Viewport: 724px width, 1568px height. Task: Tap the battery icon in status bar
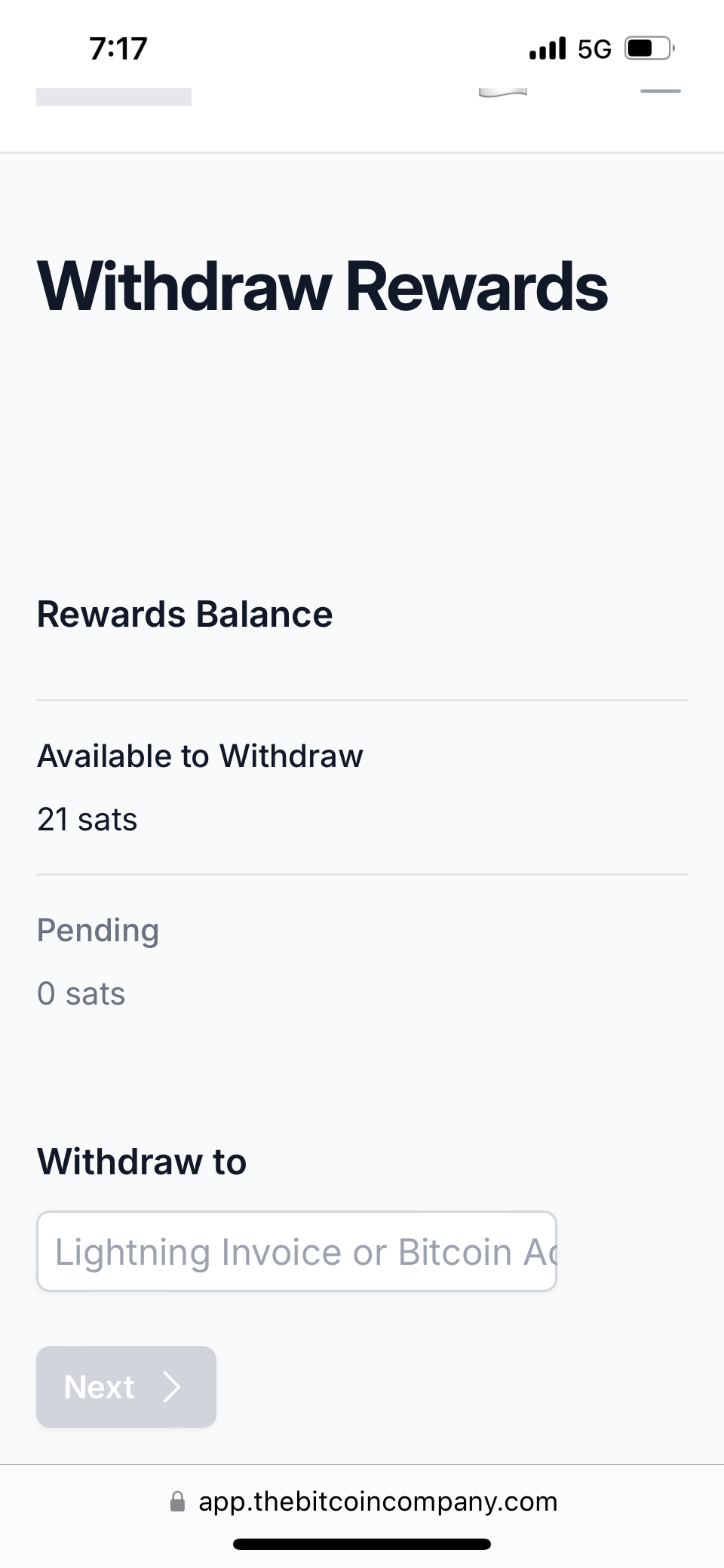click(649, 49)
